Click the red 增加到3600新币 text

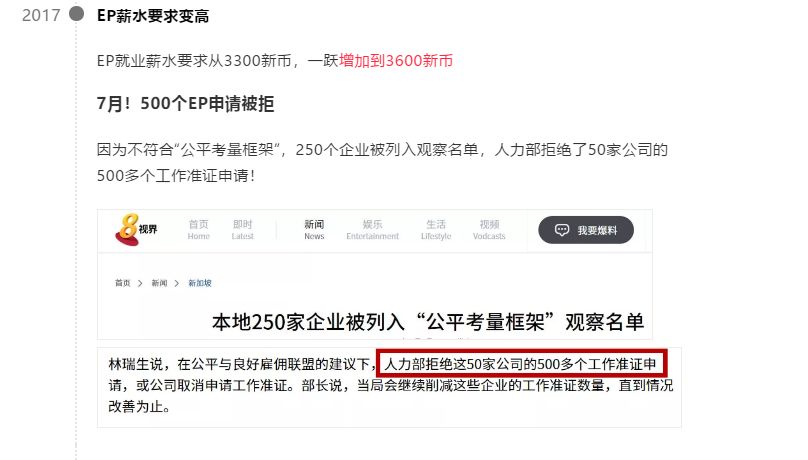tap(396, 61)
